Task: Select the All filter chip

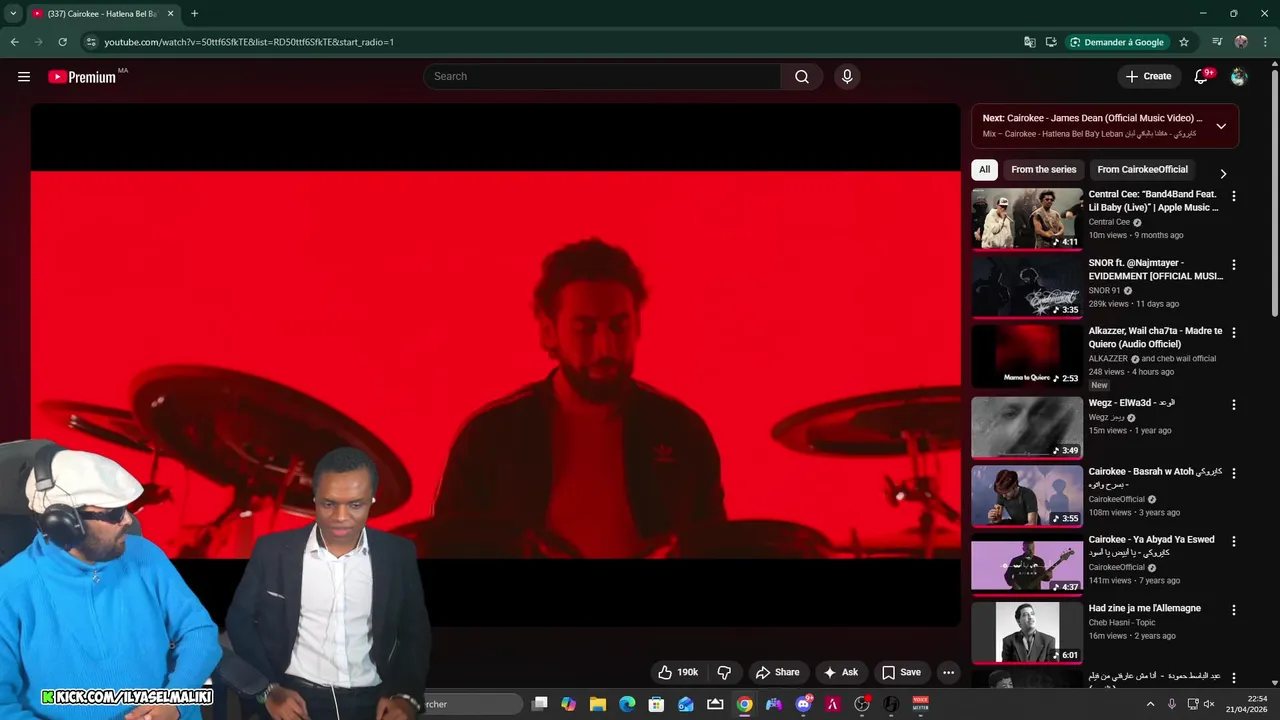Action: [x=984, y=170]
